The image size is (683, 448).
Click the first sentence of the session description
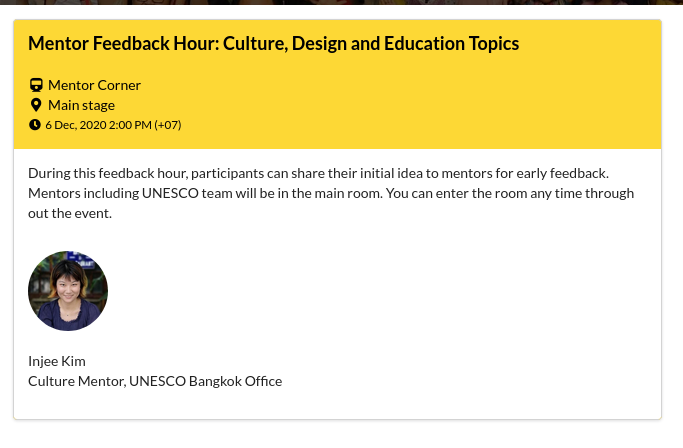click(x=318, y=173)
